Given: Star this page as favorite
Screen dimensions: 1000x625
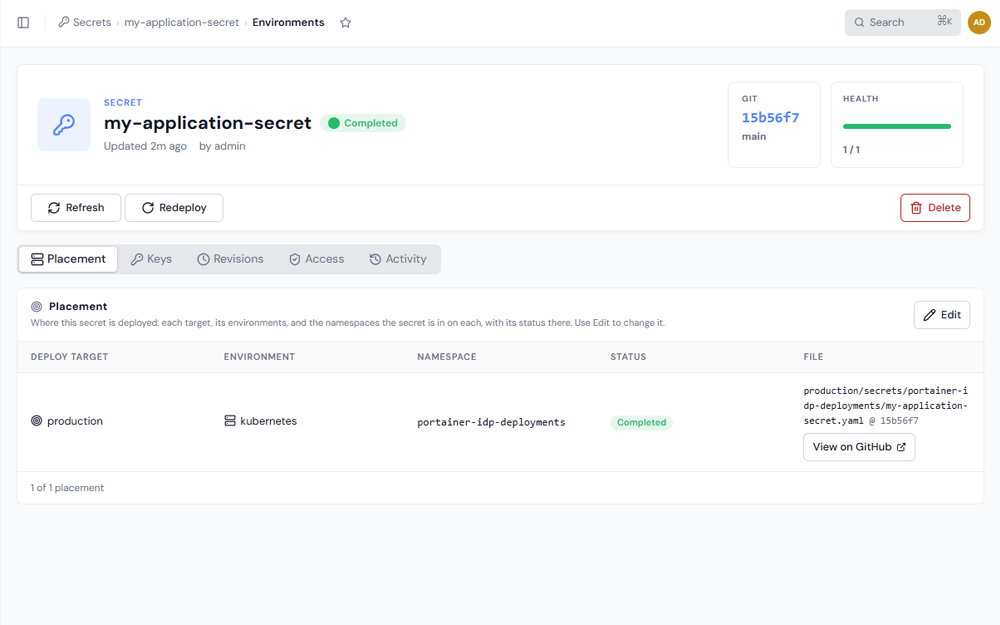Looking at the screenshot, I should [x=346, y=22].
